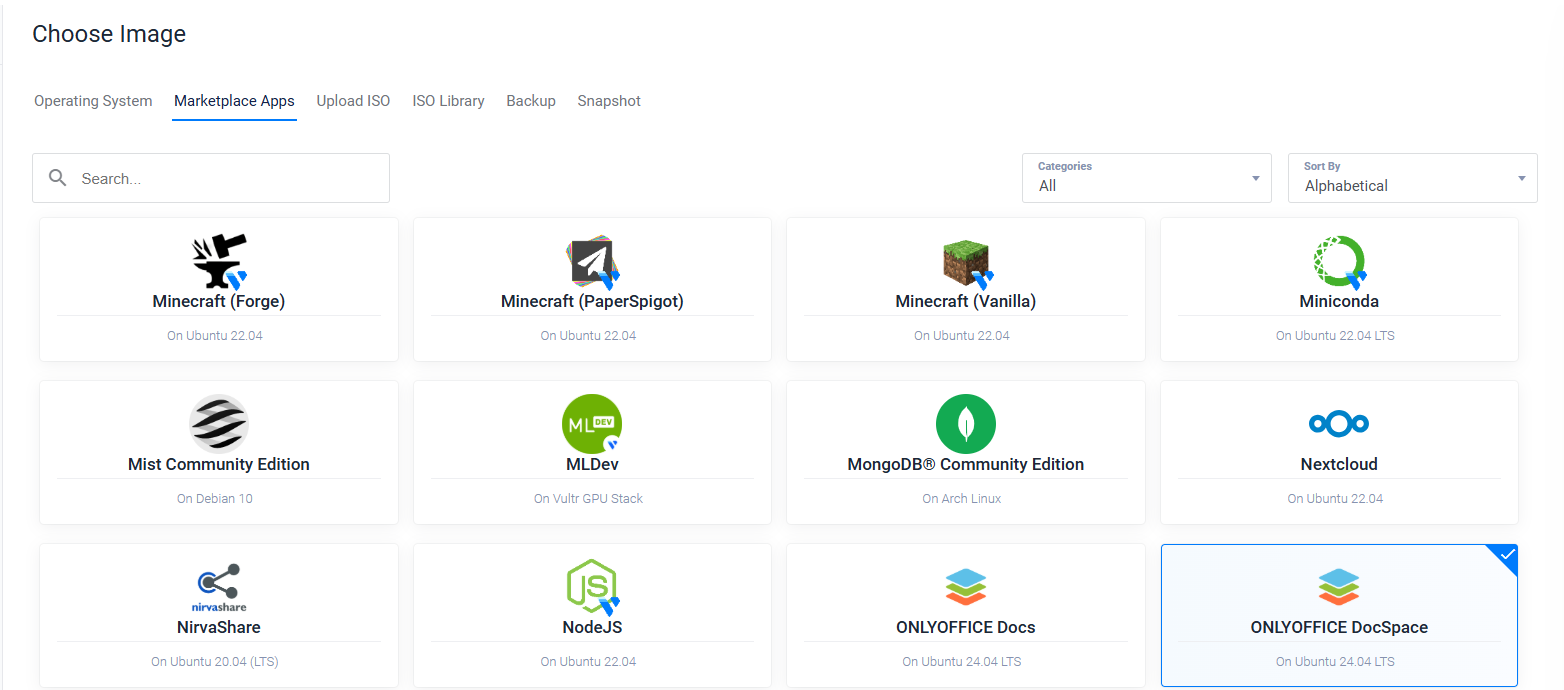
Task: Choose the ONLYOFFICE Docs layered icon
Action: [966, 587]
